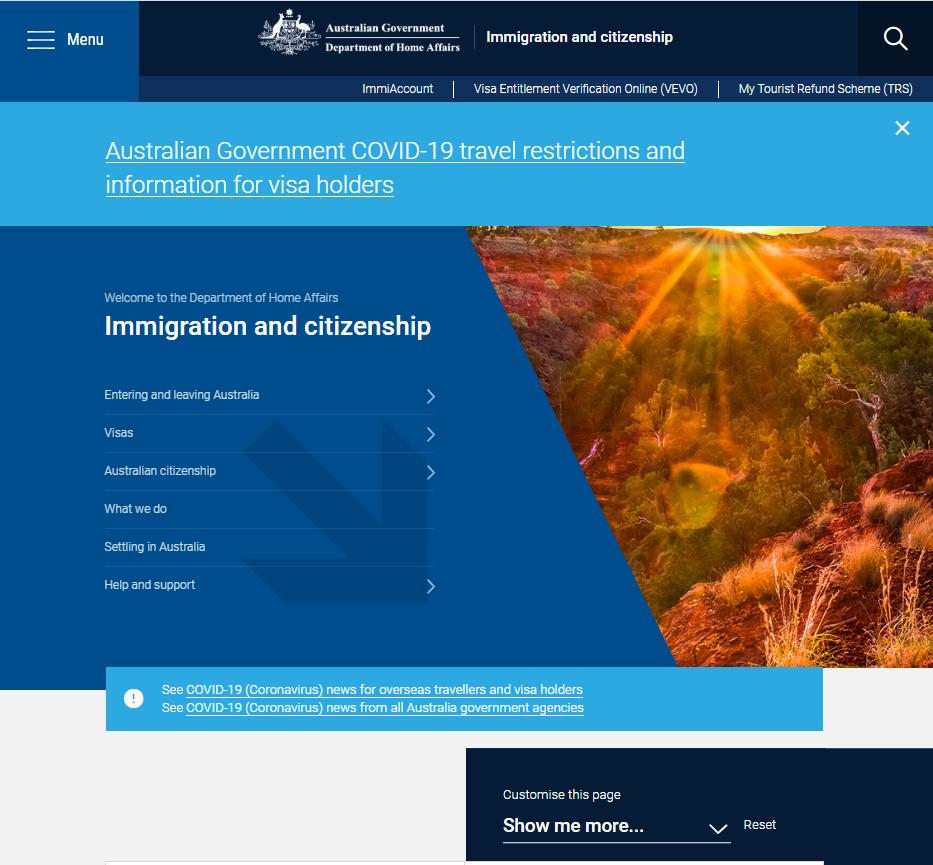Open ImmiAccount link in header
Image resolution: width=933 pixels, height=865 pixels.
coord(397,89)
